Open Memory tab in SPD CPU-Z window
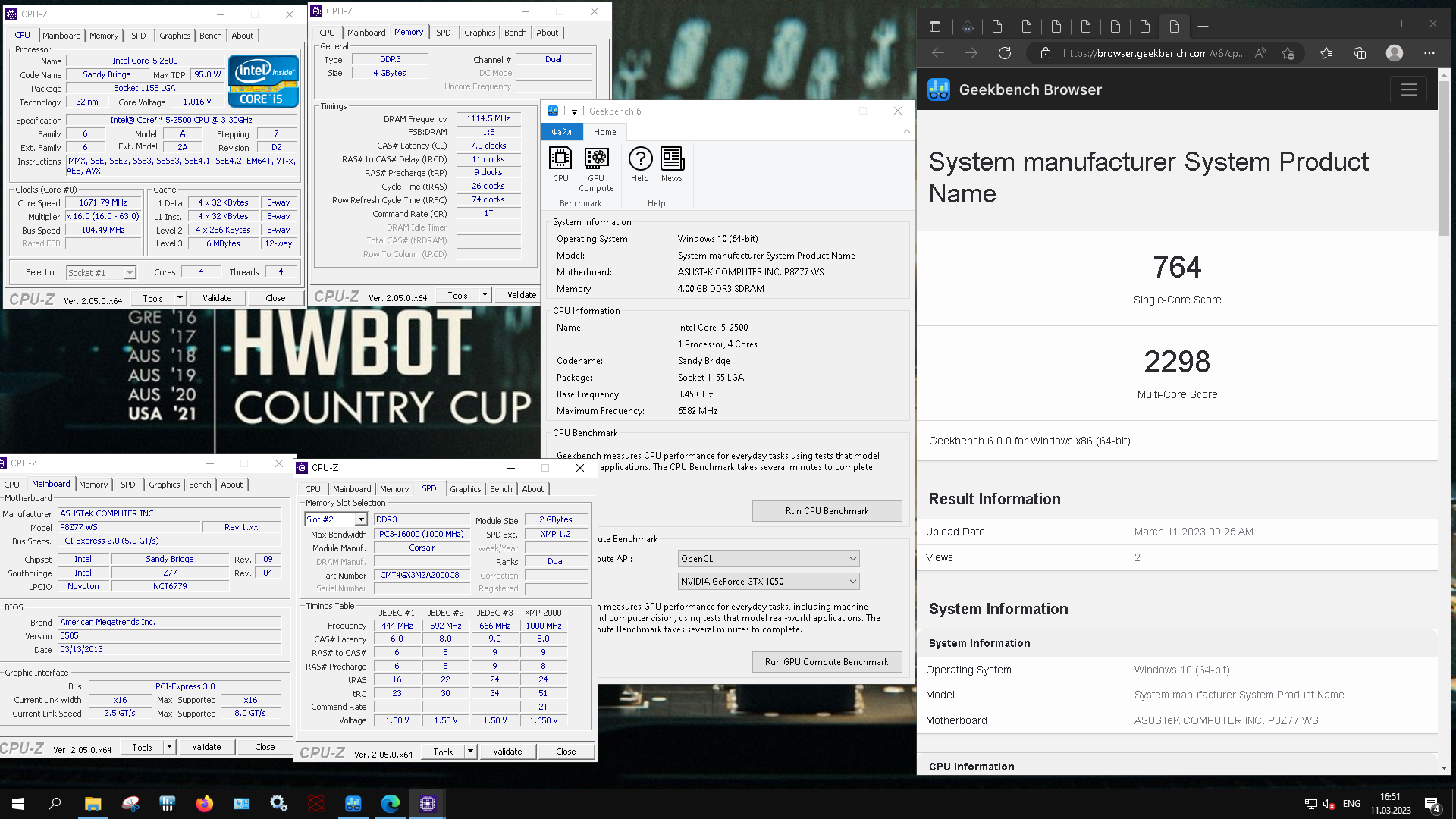 394,489
